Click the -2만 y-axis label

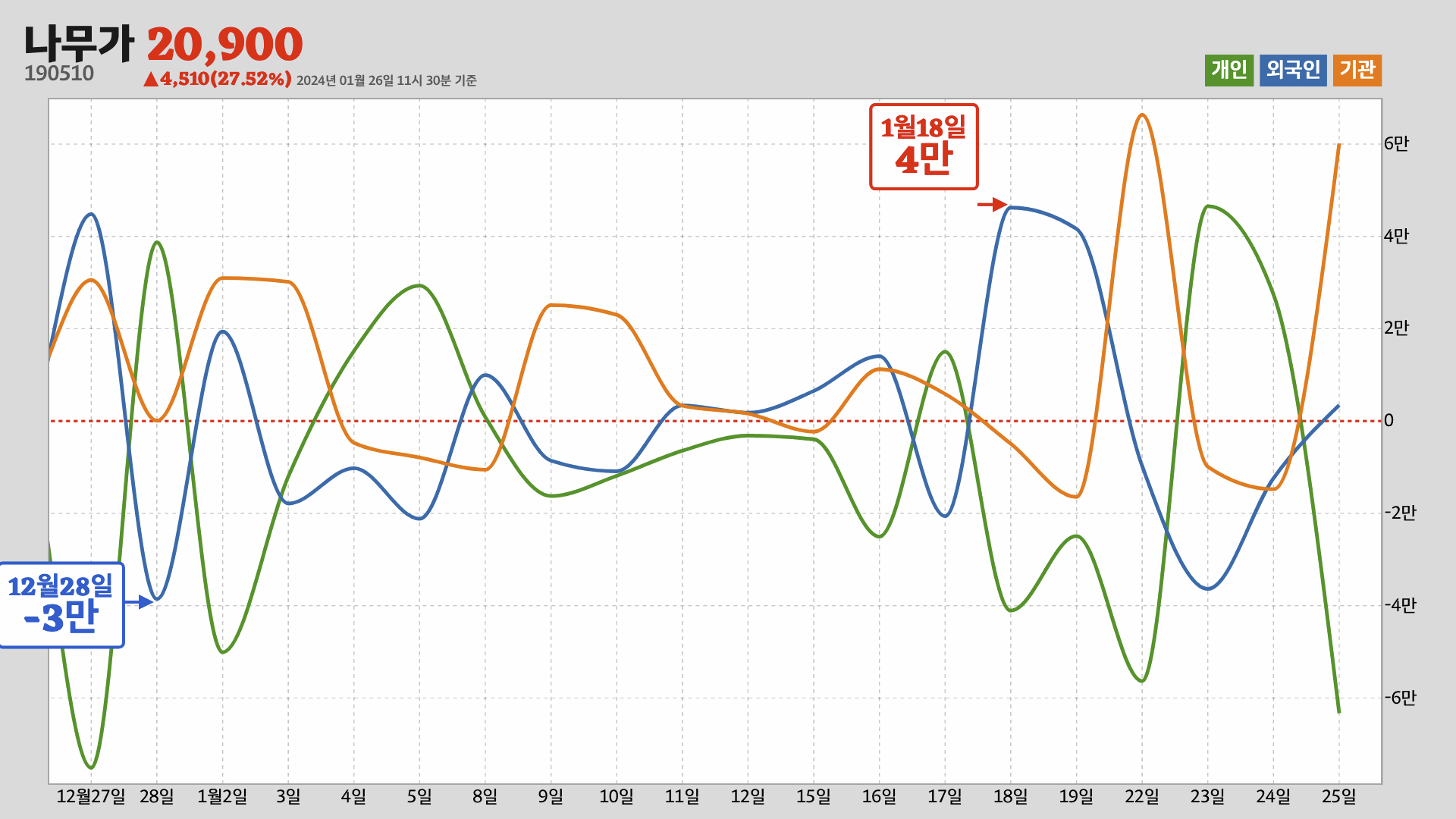click(x=1400, y=513)
